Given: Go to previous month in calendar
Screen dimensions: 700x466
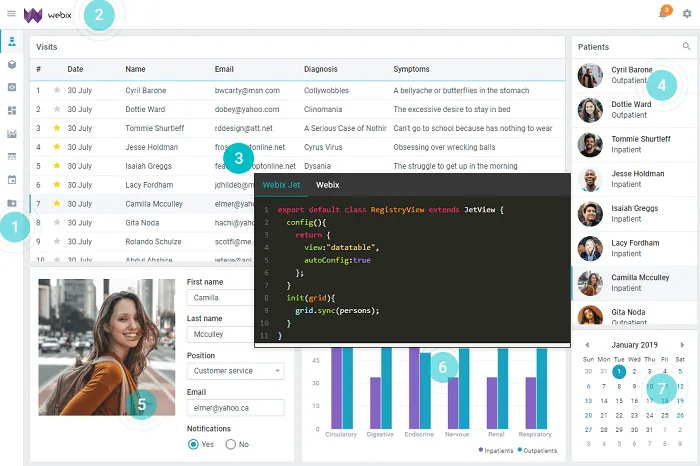Looking at the screenshot, I should click(x=587, y=345).
